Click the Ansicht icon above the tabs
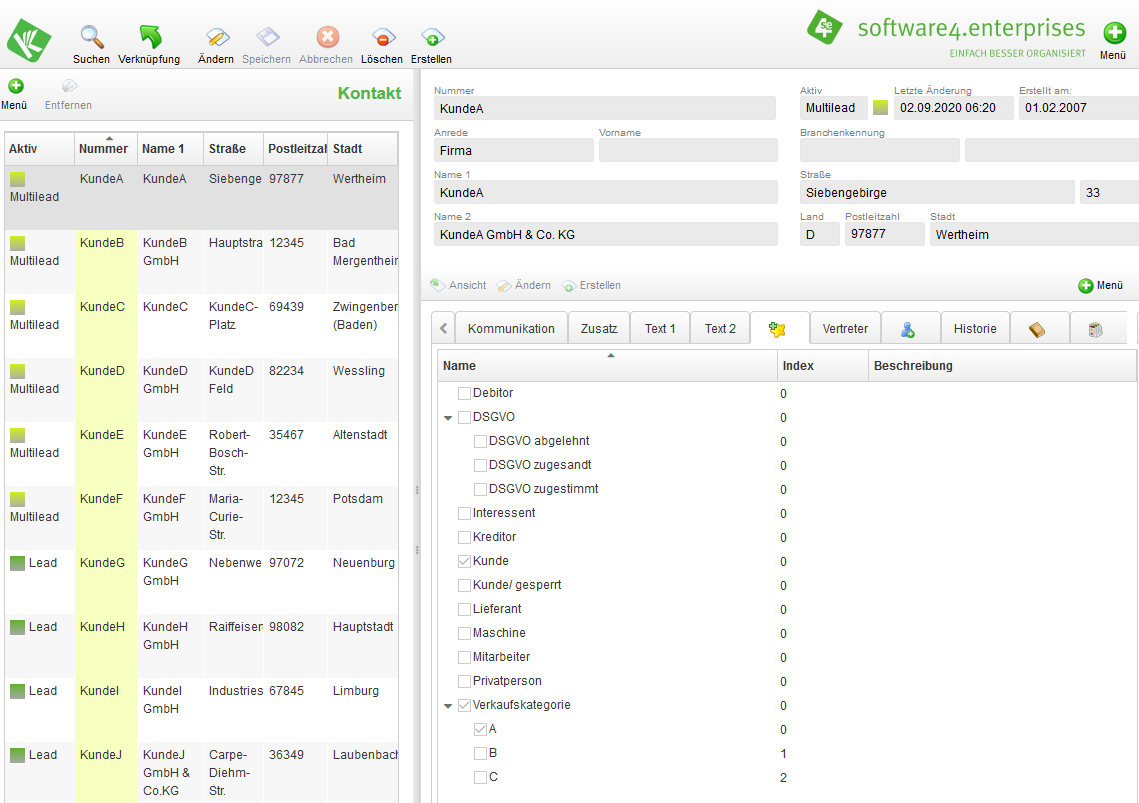The height and width of the screenshot is (803, 1139). pos(437,285)
